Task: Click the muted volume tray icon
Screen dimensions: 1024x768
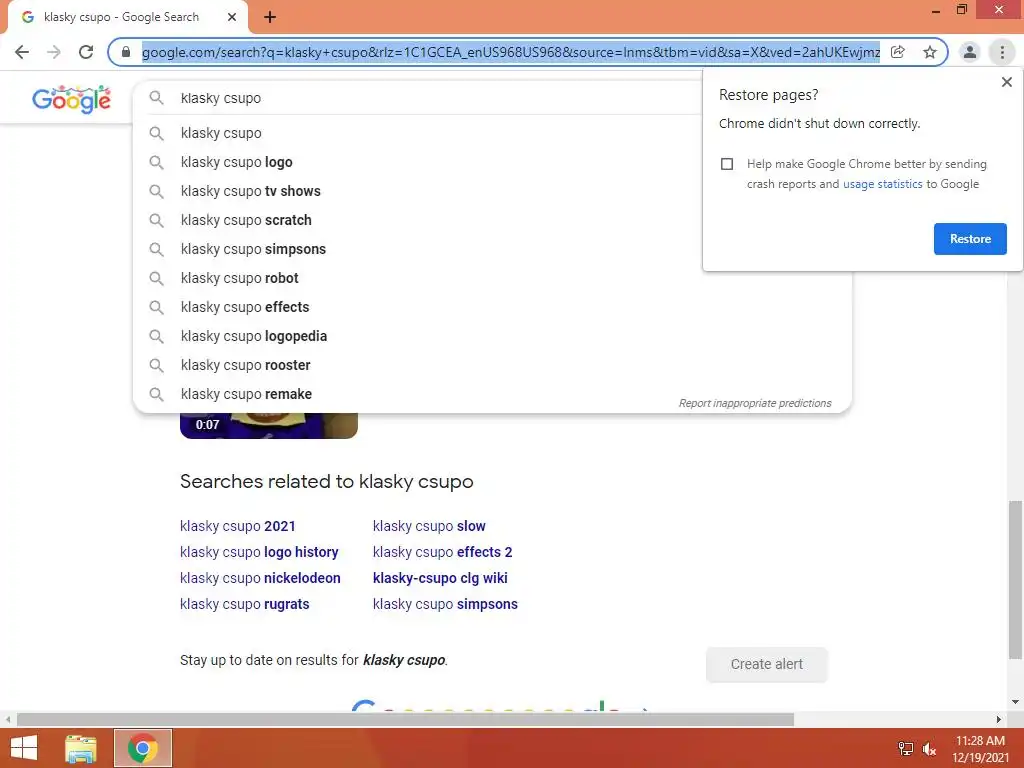Action: coord(929,749)
